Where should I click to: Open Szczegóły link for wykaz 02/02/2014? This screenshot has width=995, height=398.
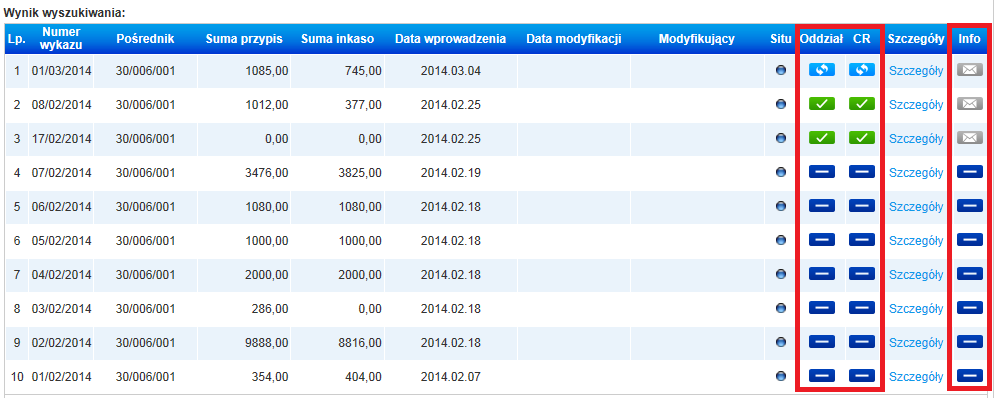tap(916, 343)
